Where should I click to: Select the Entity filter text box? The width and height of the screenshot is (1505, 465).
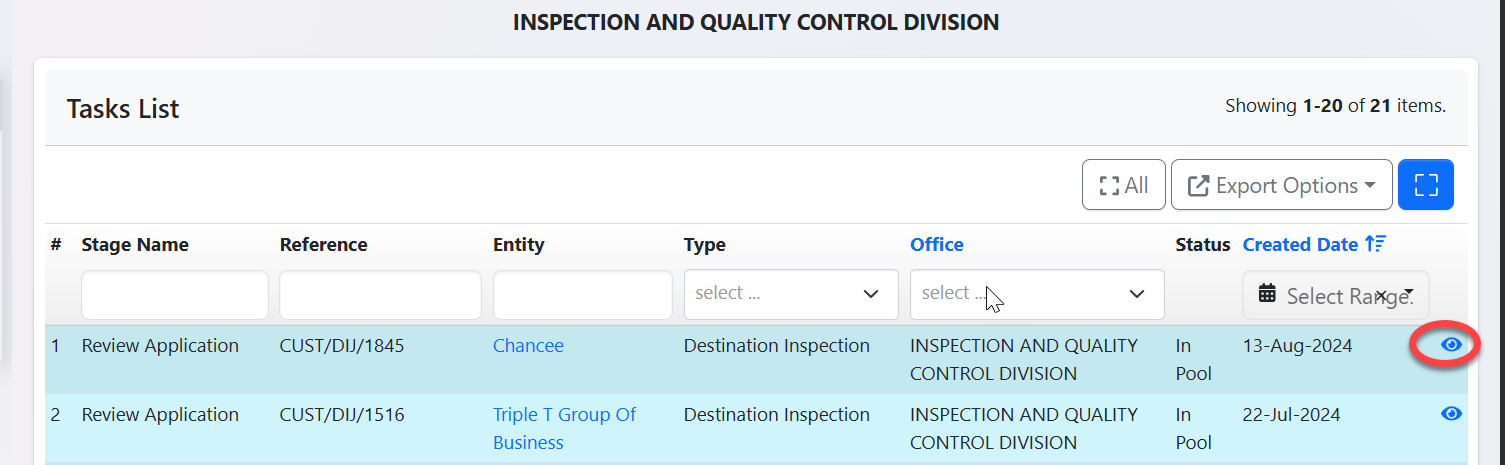(x=582, y=295)
